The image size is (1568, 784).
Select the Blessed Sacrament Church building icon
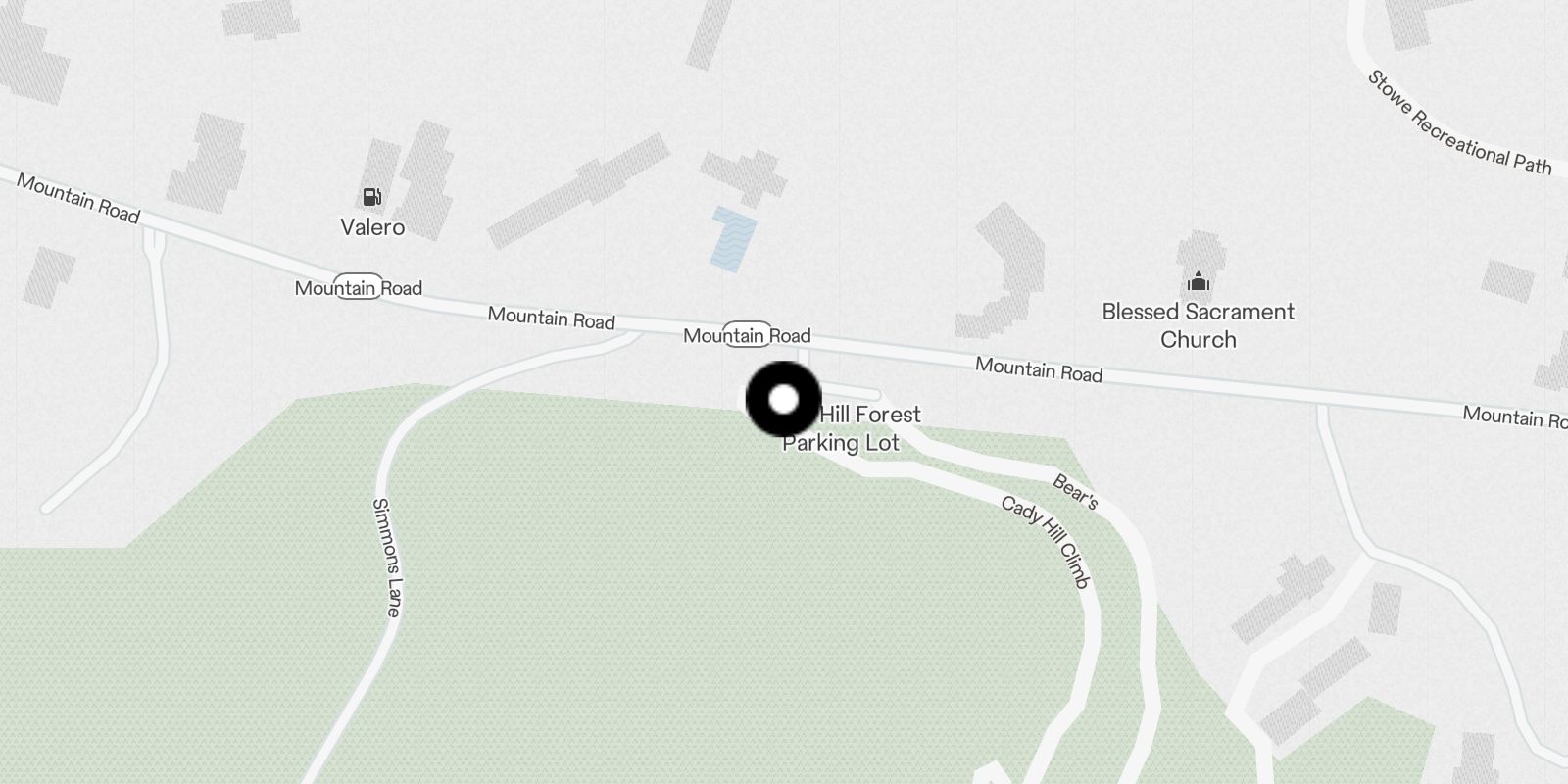tap(1198, 283)
